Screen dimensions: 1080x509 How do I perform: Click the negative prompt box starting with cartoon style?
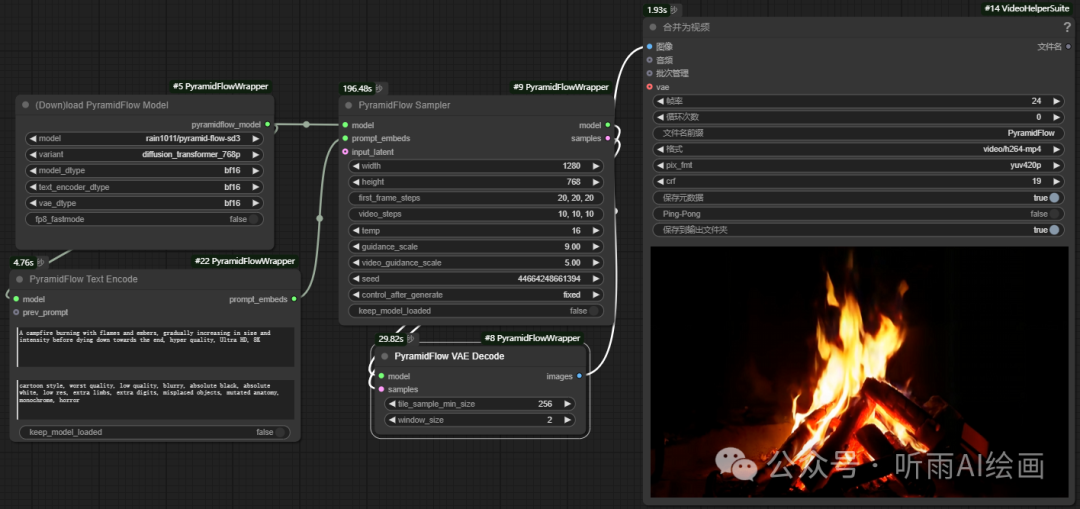(x=156, y=399)
